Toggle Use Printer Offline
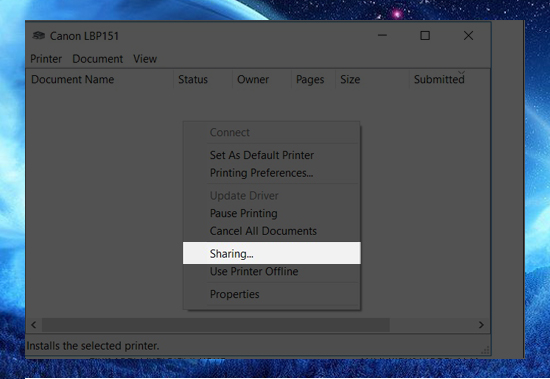550x379 pixels. [x=254, y=271]
